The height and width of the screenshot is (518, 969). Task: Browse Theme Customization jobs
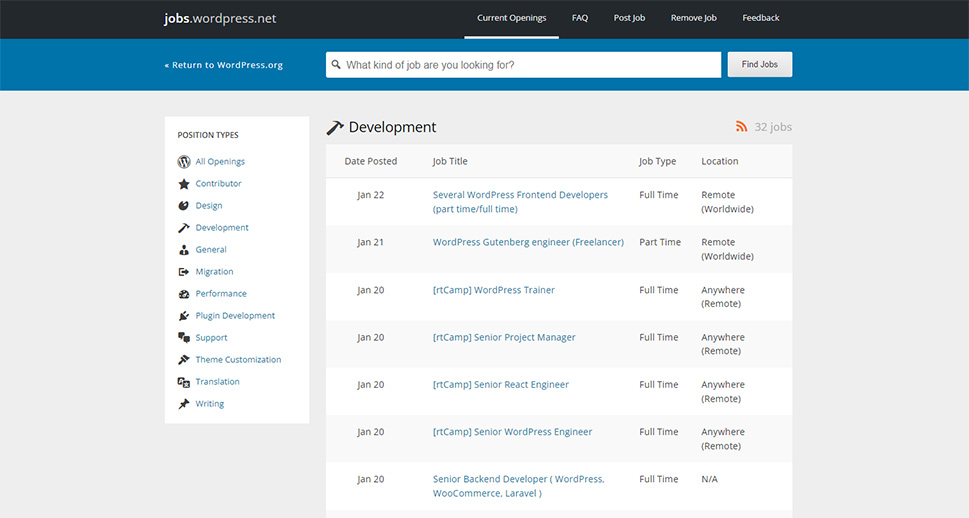tap(238, 360)
